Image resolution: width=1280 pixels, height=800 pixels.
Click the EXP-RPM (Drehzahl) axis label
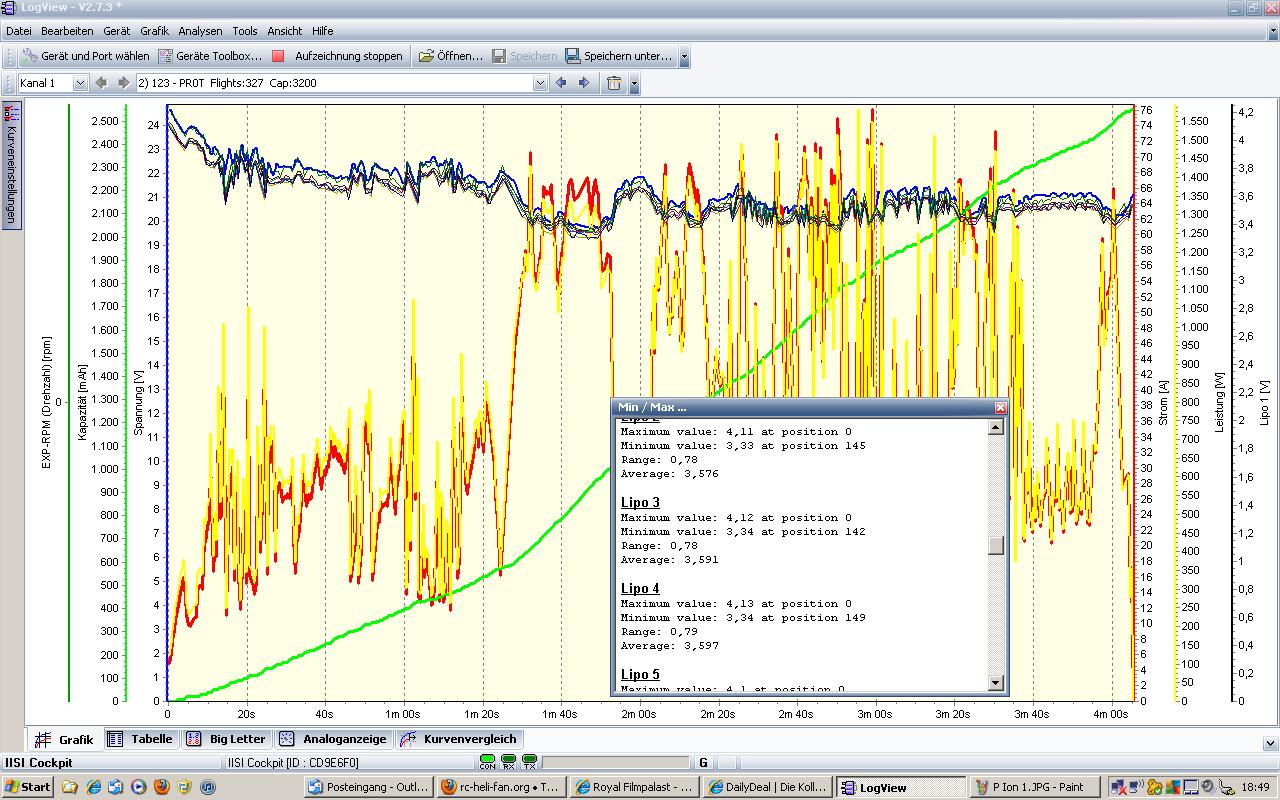coord(46,402)
